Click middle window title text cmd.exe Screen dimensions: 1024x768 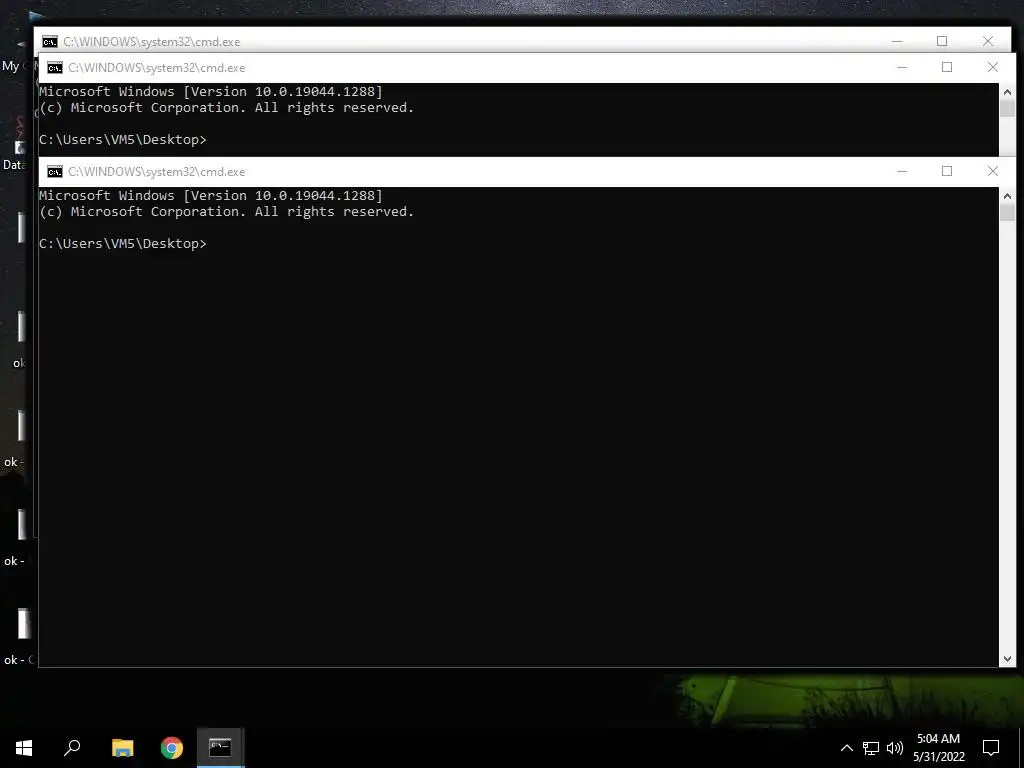[x=157, y=68]
